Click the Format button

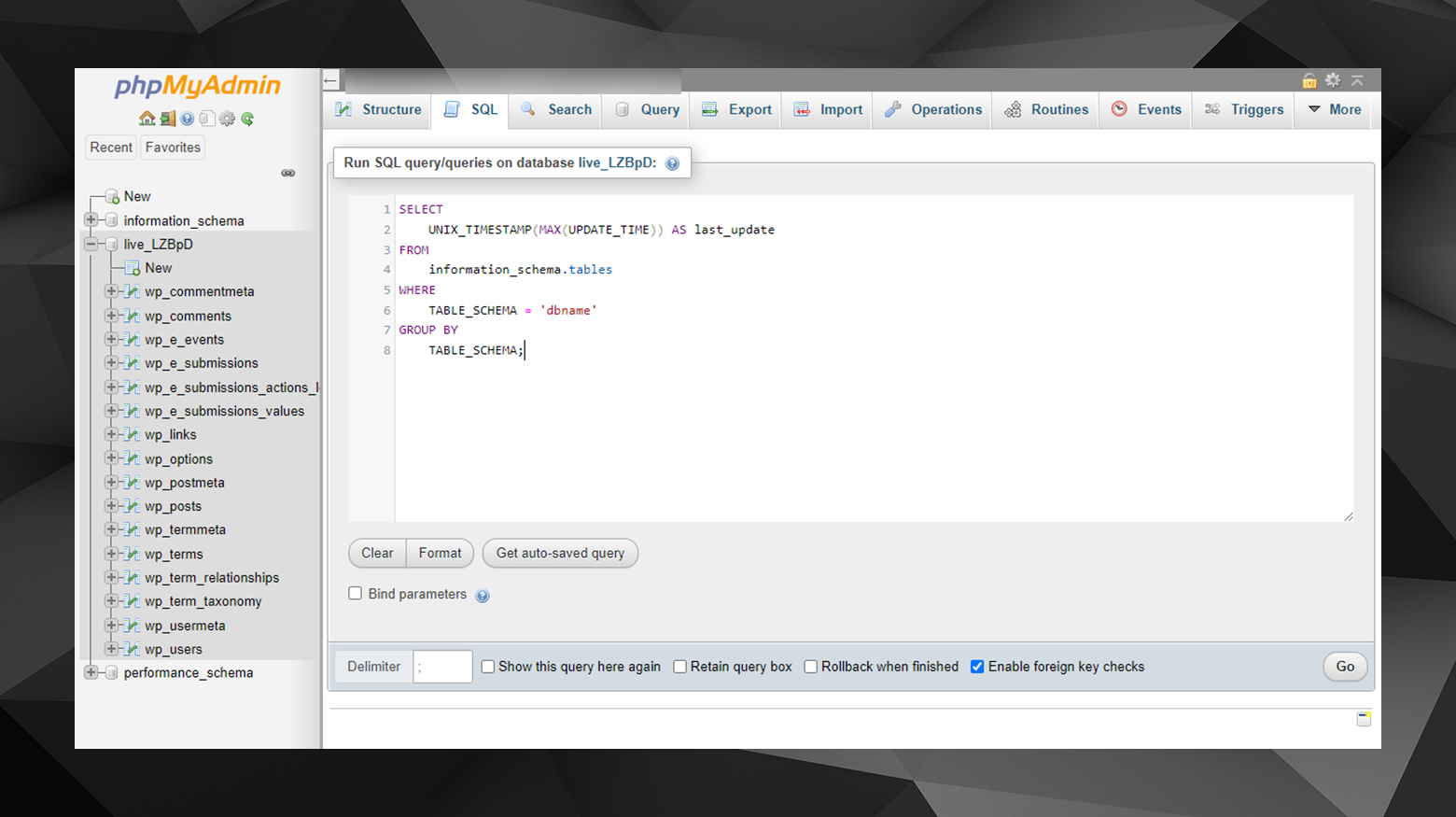pos(440,553)
